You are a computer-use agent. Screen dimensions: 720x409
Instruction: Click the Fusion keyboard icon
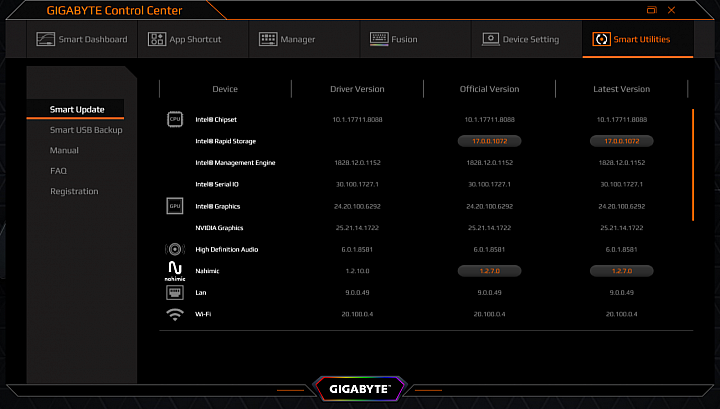pos(379,39)
